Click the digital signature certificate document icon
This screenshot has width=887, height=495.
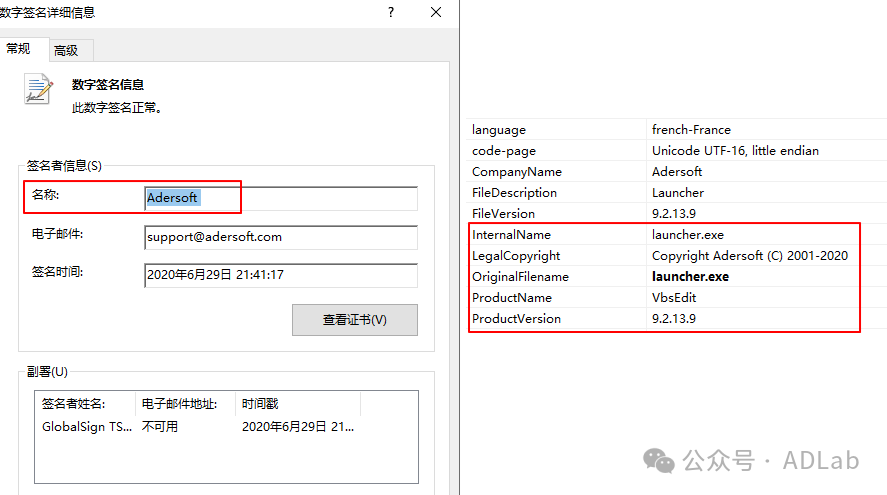[38, 89]
